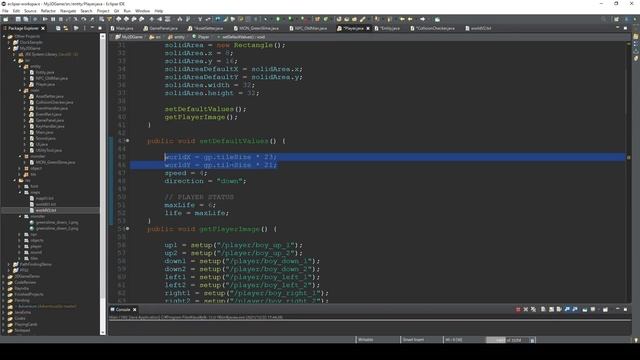Click the red Terminate button in Console
This screenshot has width=640, height=360.
tap(518, 309)
